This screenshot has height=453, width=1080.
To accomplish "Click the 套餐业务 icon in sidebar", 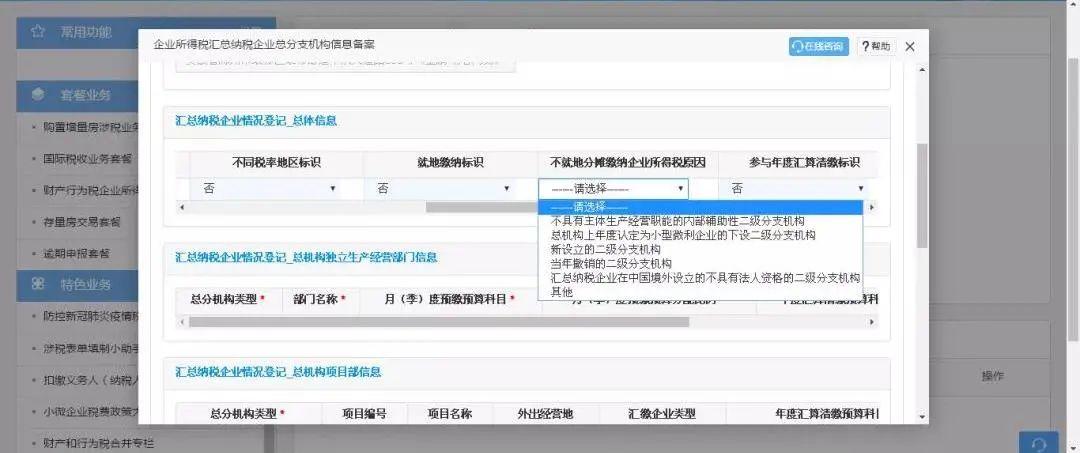I will (39, 94).
